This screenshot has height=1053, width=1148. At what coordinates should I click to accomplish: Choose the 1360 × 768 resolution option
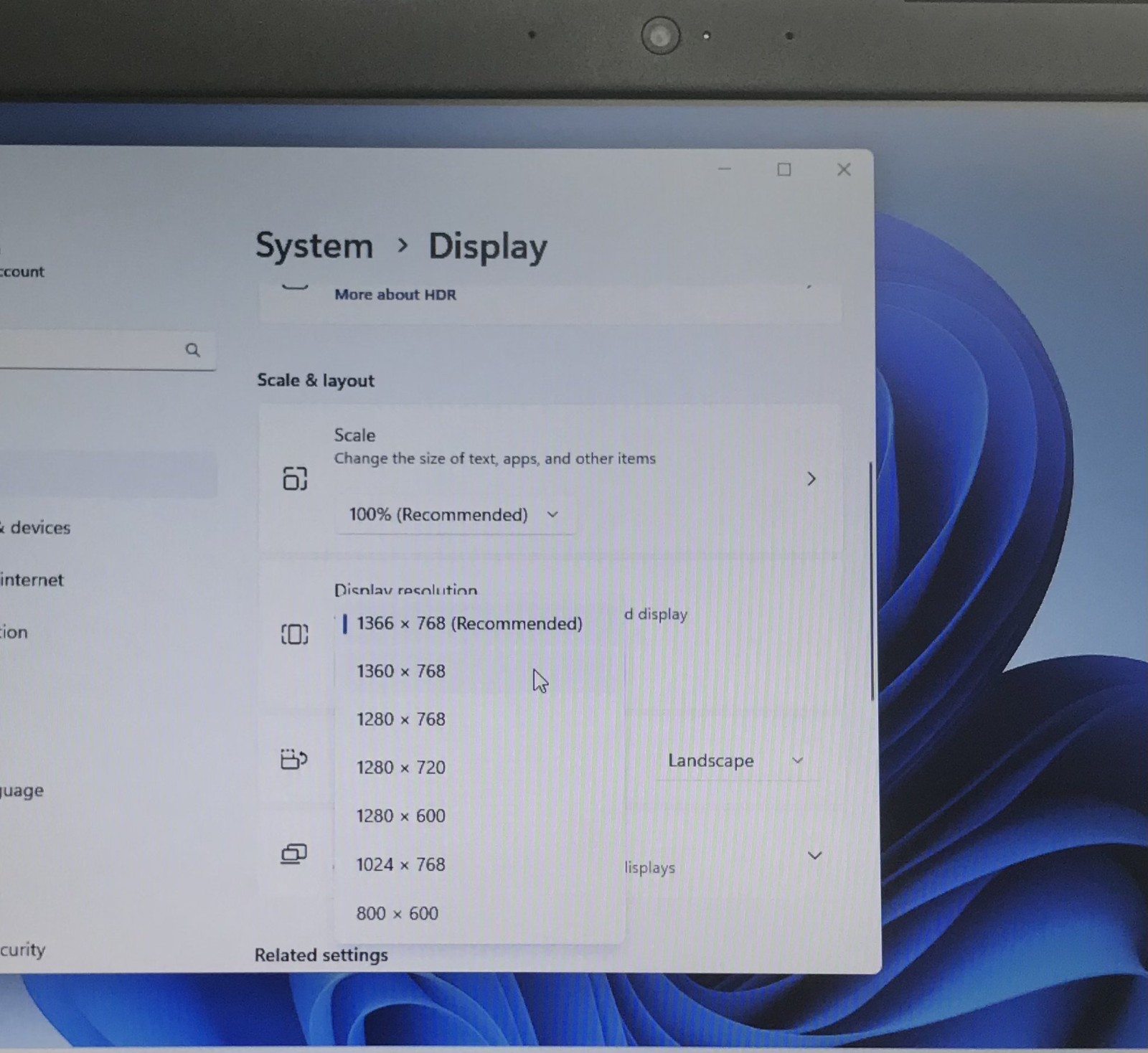[x=479, y=671]
